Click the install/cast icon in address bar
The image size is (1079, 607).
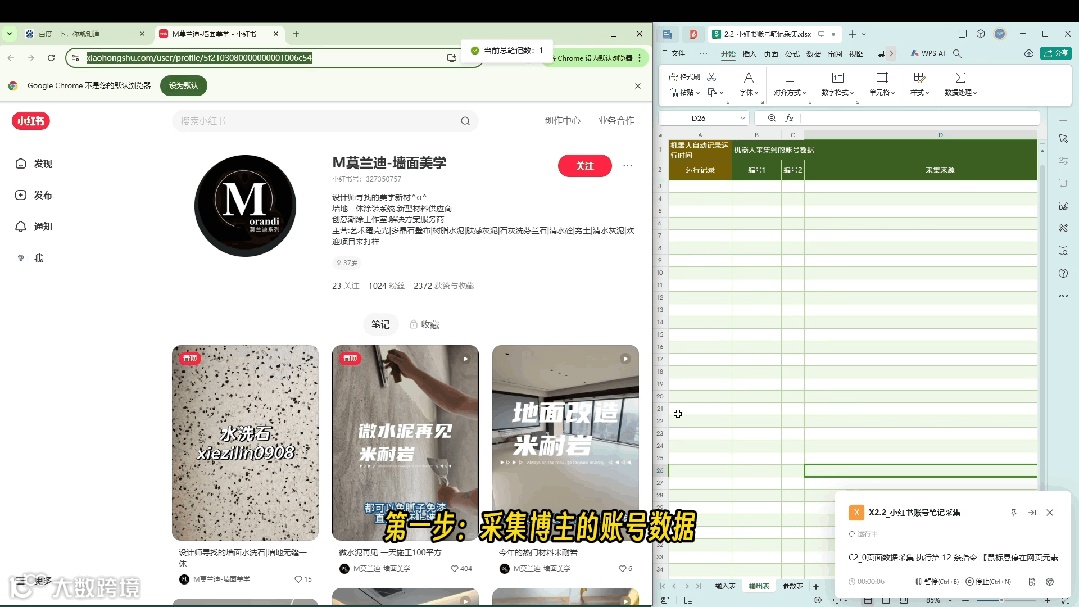coord(451,58)
